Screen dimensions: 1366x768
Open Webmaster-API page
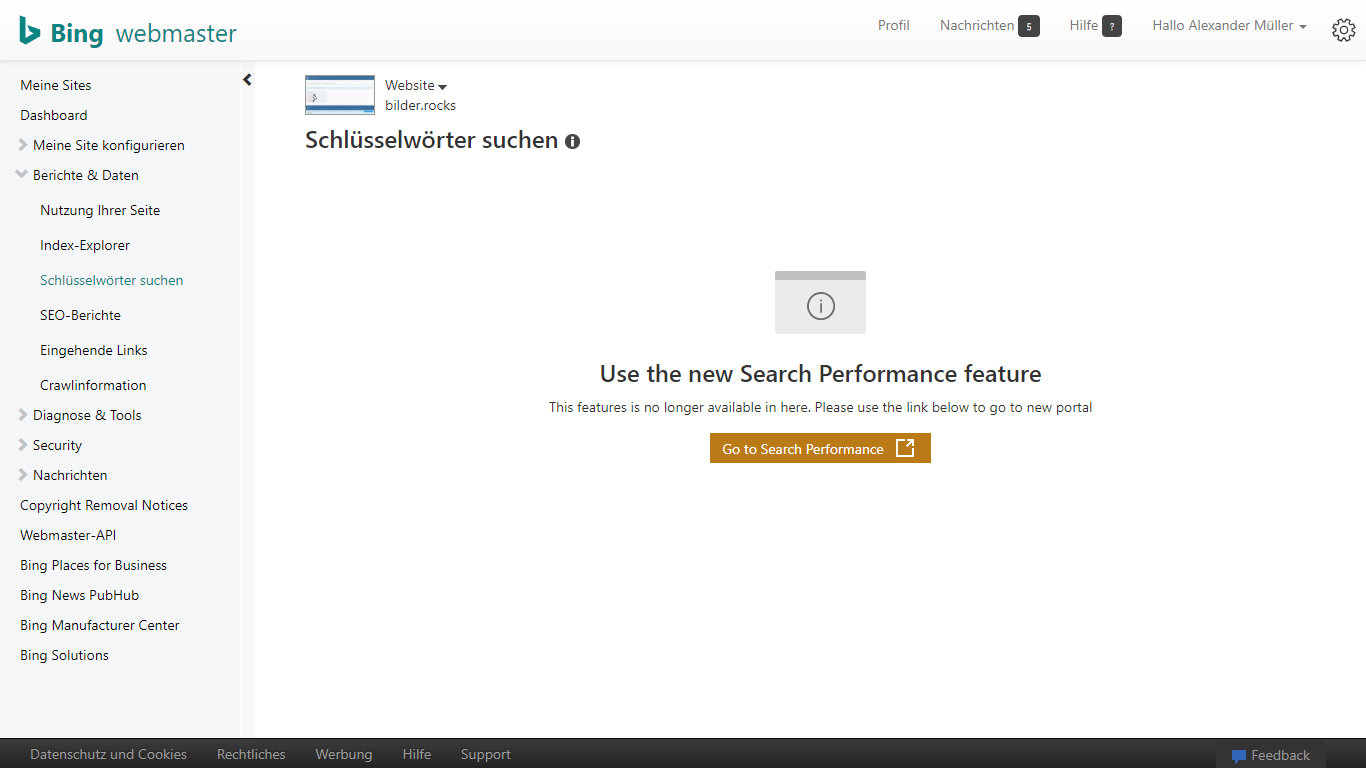(x=68, y=535)
